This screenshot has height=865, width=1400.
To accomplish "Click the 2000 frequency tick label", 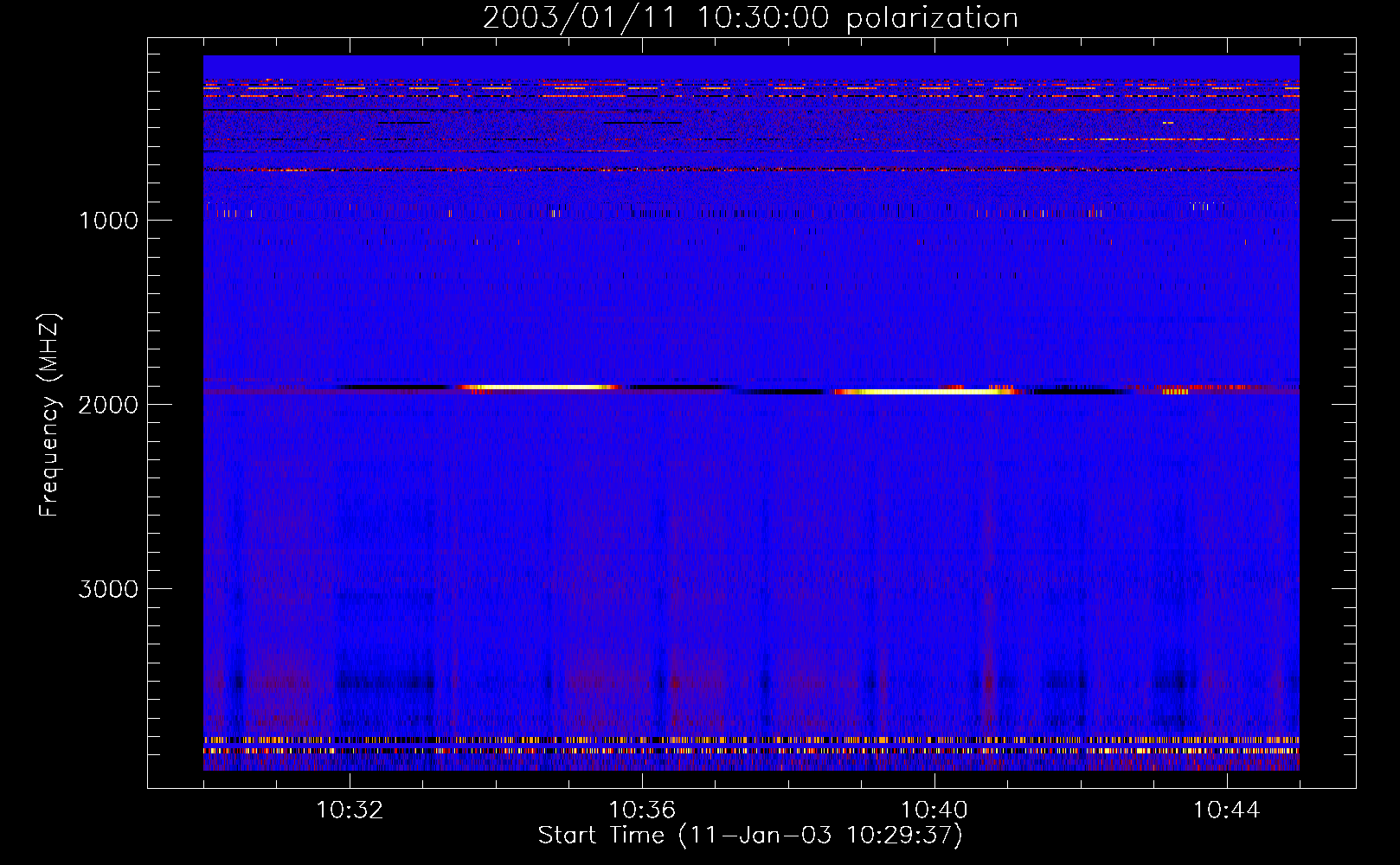I will (x=108, y=405).
